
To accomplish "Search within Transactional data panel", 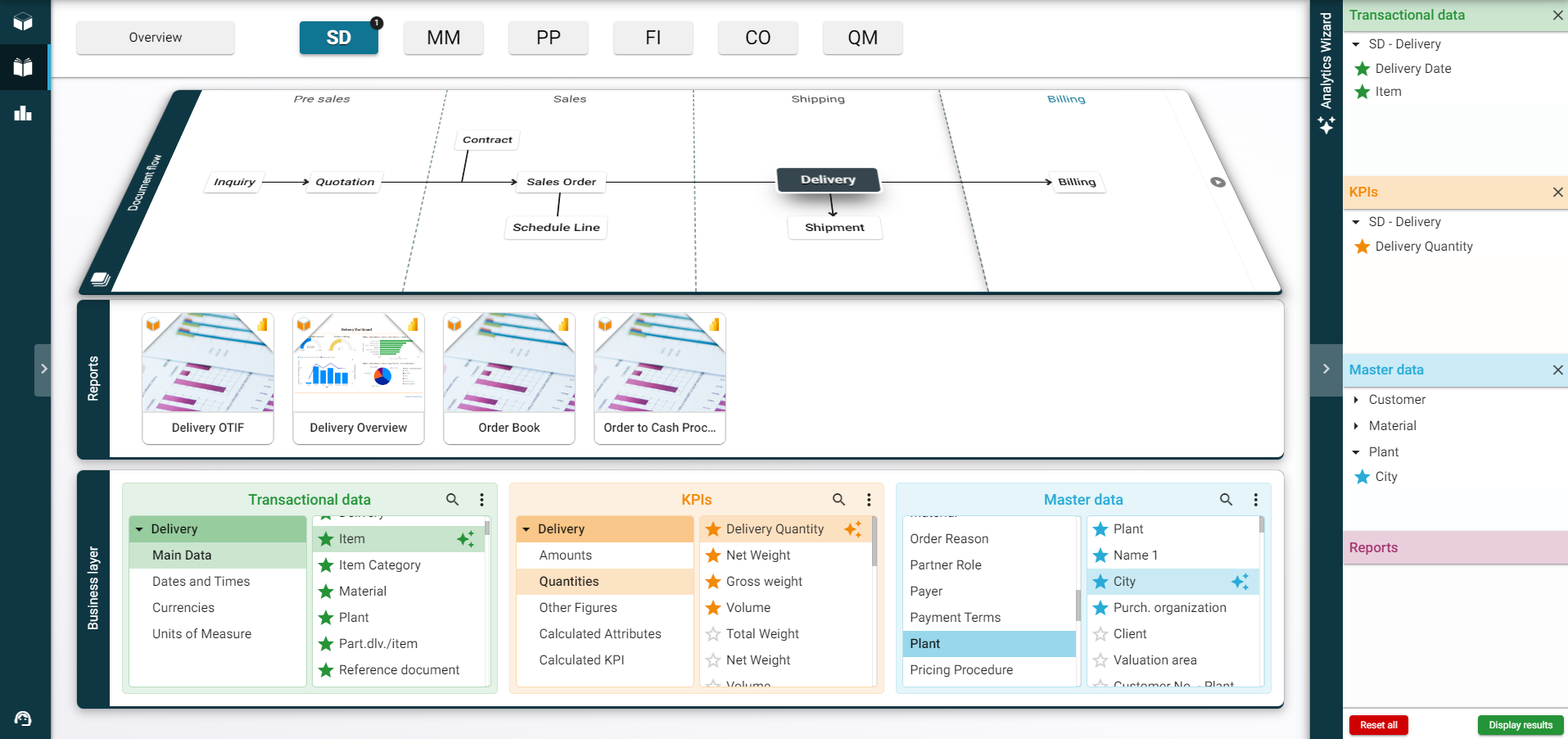I will 452,500.
